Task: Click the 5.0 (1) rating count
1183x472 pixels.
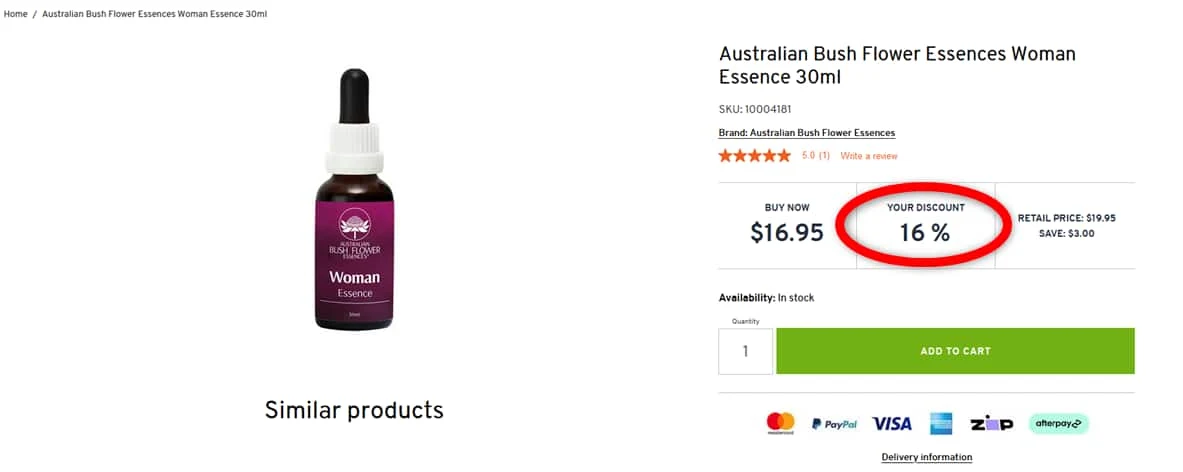Action: tap(816, 156)
